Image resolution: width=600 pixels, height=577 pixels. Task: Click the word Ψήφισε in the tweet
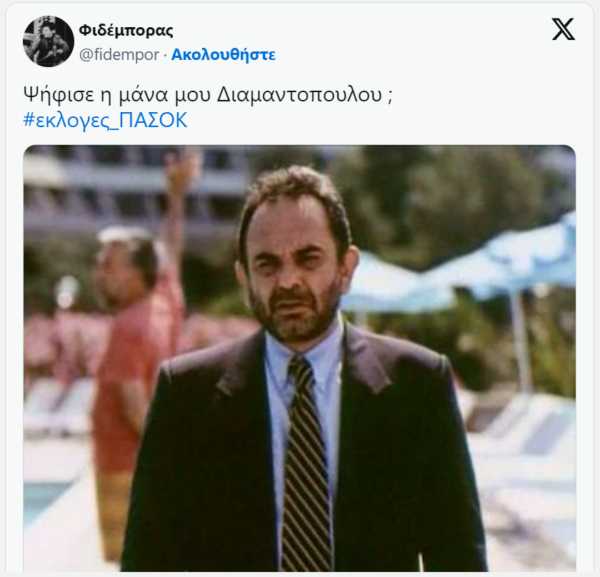[59, 95]
